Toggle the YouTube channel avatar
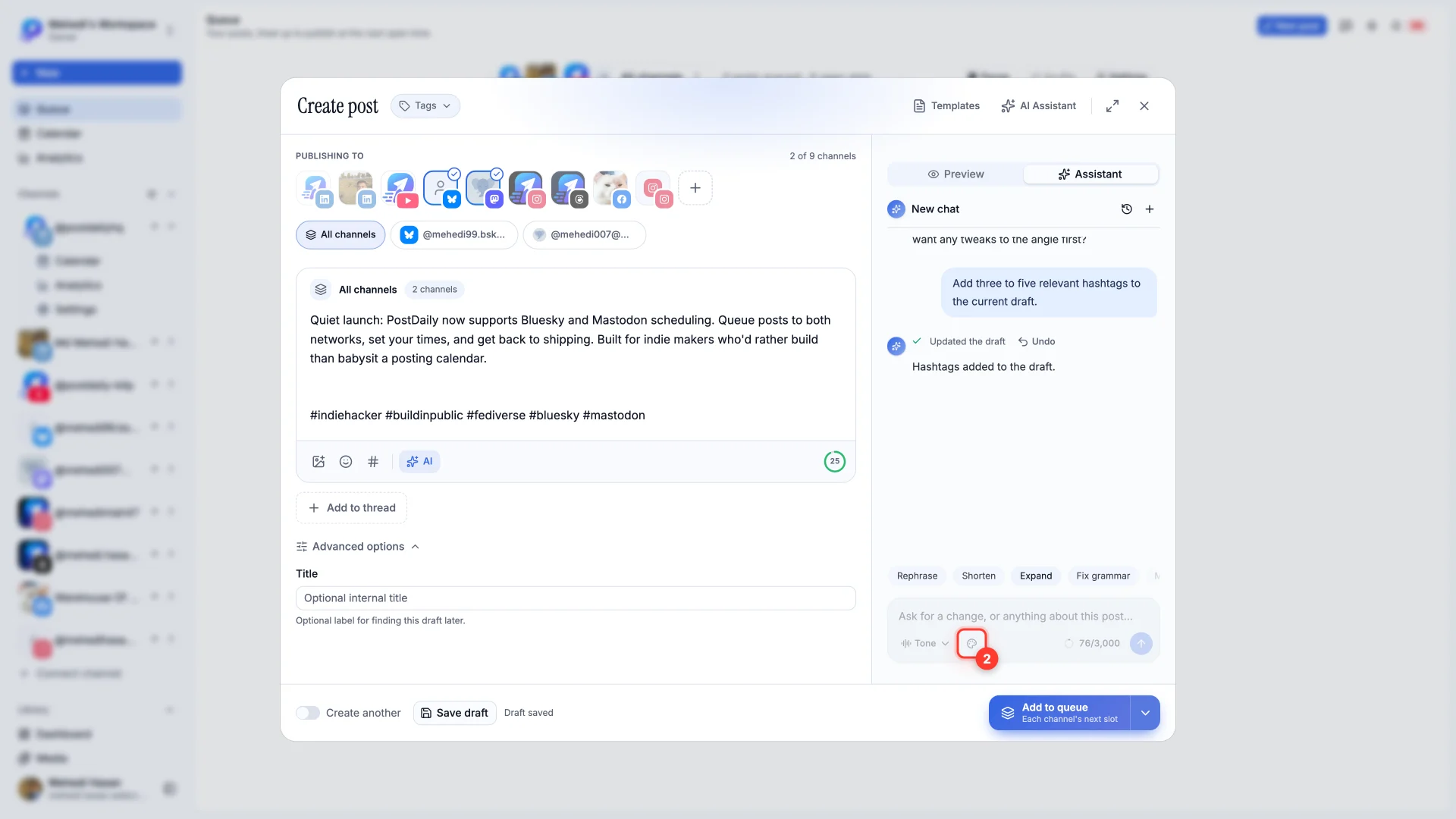1456x819 pixels. tap(400, 188)
